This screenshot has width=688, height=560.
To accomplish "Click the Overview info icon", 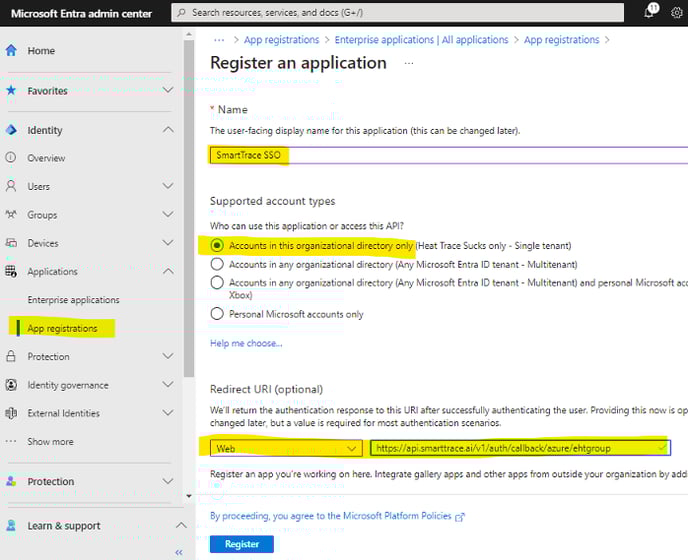I will [x=11, y=158].
